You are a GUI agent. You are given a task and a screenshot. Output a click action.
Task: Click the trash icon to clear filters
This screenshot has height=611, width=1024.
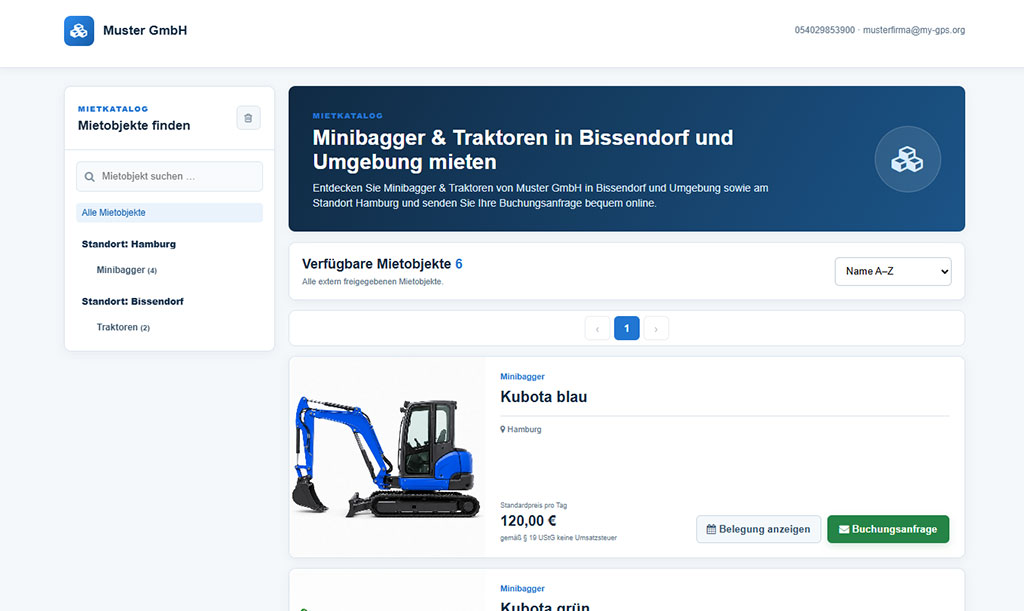tap(248, 118)
